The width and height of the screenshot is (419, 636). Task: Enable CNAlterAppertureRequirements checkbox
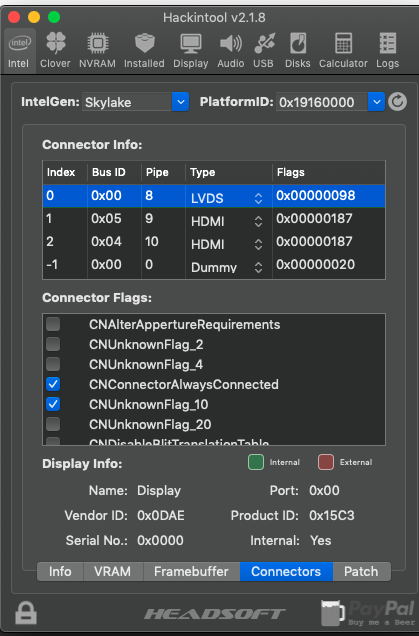53,324
